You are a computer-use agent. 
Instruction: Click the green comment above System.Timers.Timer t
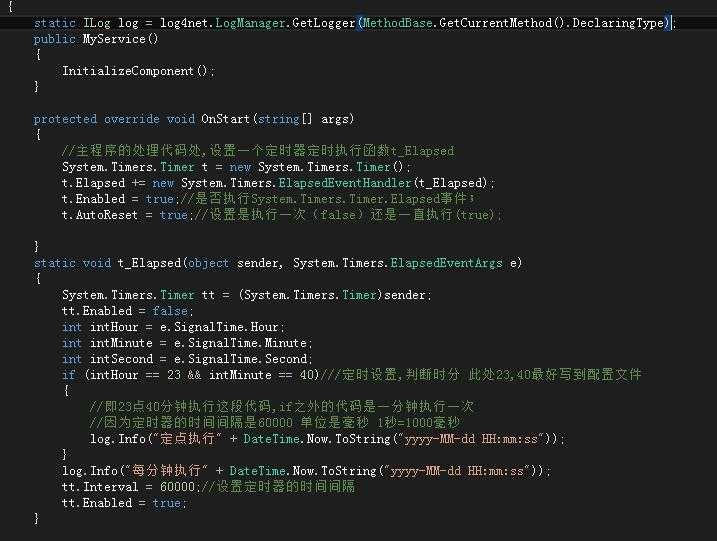point(258,150)
